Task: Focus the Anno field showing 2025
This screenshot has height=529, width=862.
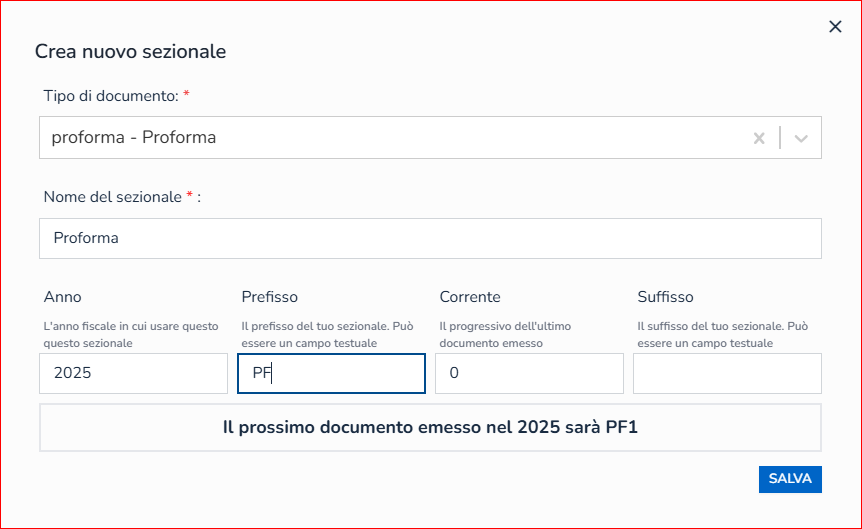Action: click(133, 373)
